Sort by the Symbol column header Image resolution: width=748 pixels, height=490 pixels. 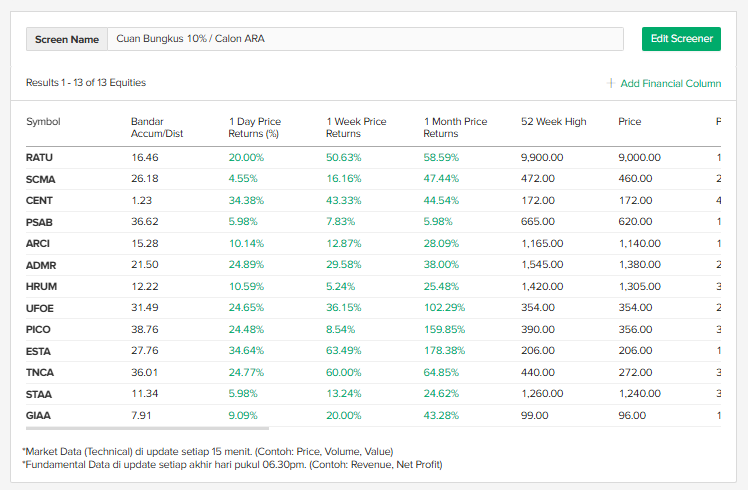(43, 122)
